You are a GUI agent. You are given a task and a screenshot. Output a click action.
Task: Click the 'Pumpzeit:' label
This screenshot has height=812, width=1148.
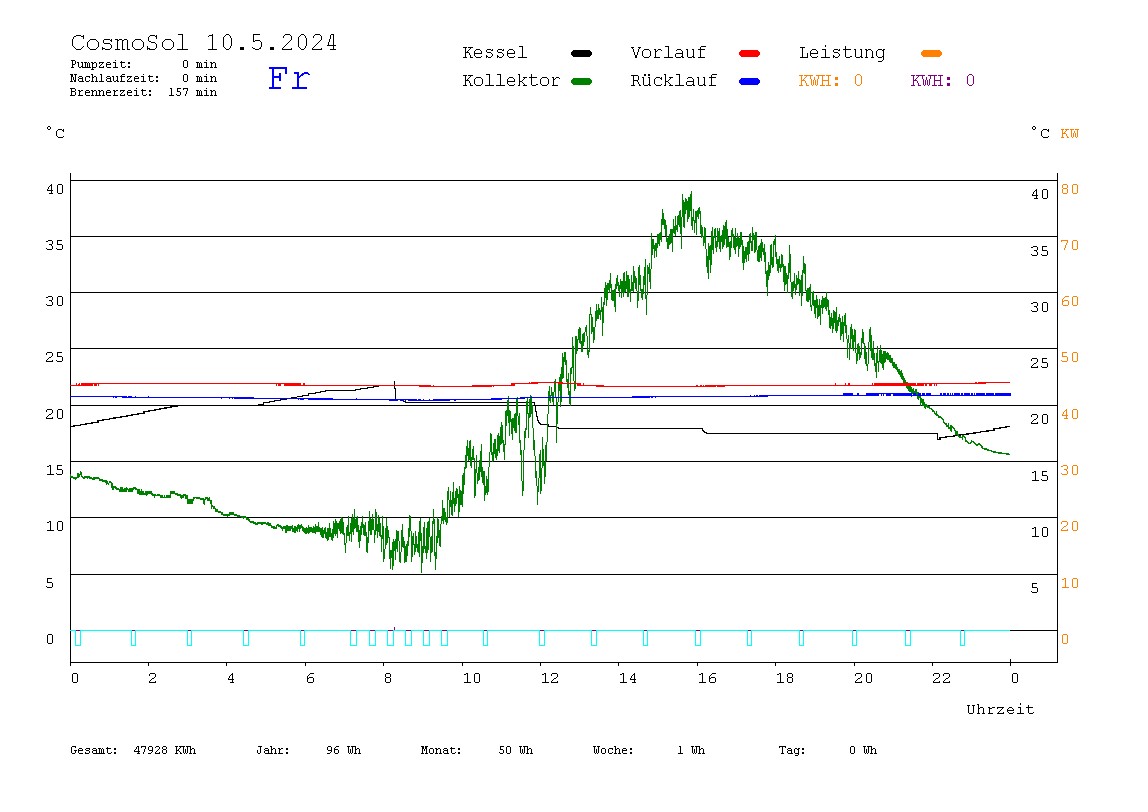click(101, 64)
